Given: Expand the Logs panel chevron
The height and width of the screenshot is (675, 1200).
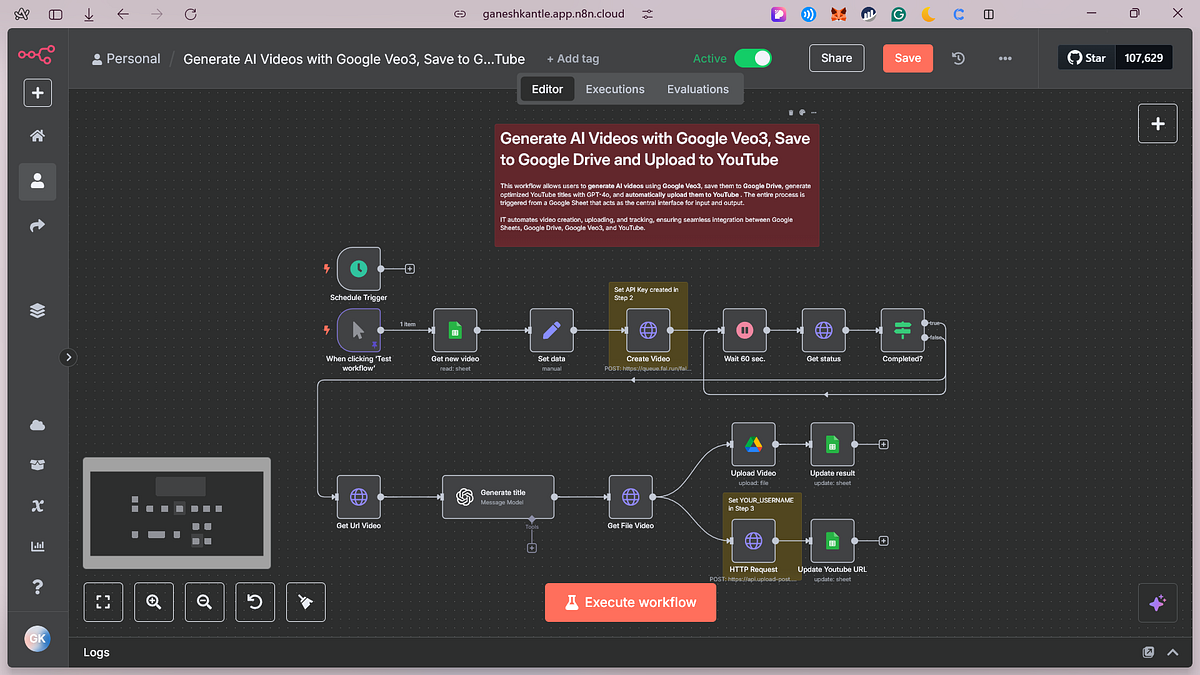Looking at the screenshot, I should pyautogui.click(x=1173, y=652).
